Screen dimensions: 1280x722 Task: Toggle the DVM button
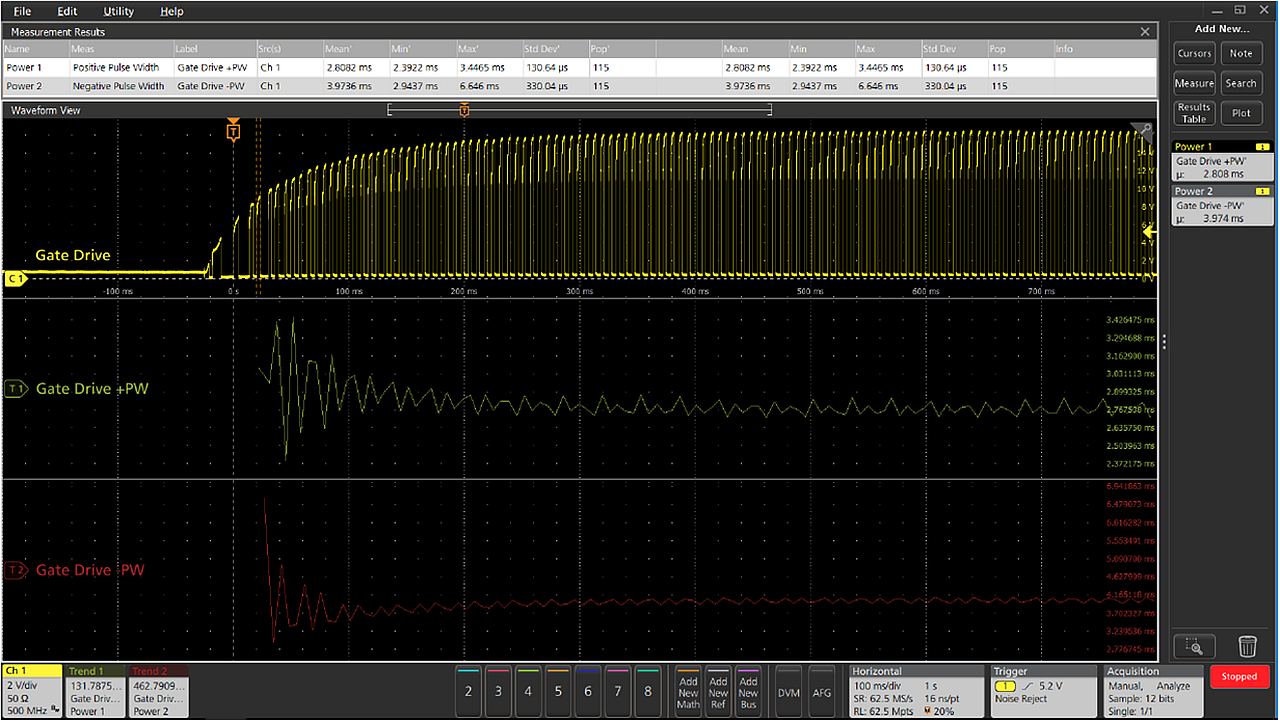[x=789, y=690]
